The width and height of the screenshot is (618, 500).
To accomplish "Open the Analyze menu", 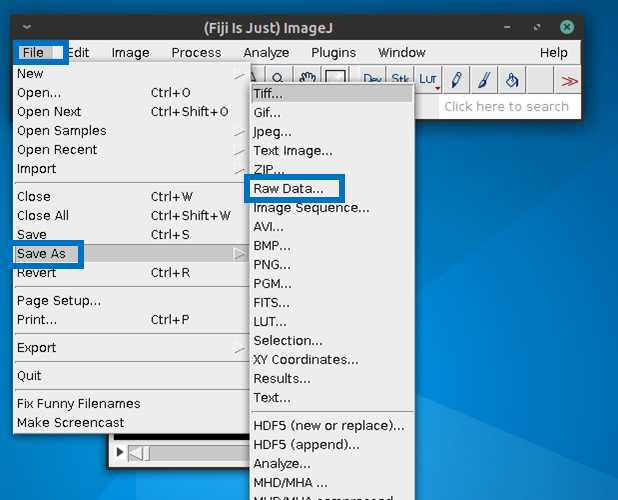I will tap(266, 52).
